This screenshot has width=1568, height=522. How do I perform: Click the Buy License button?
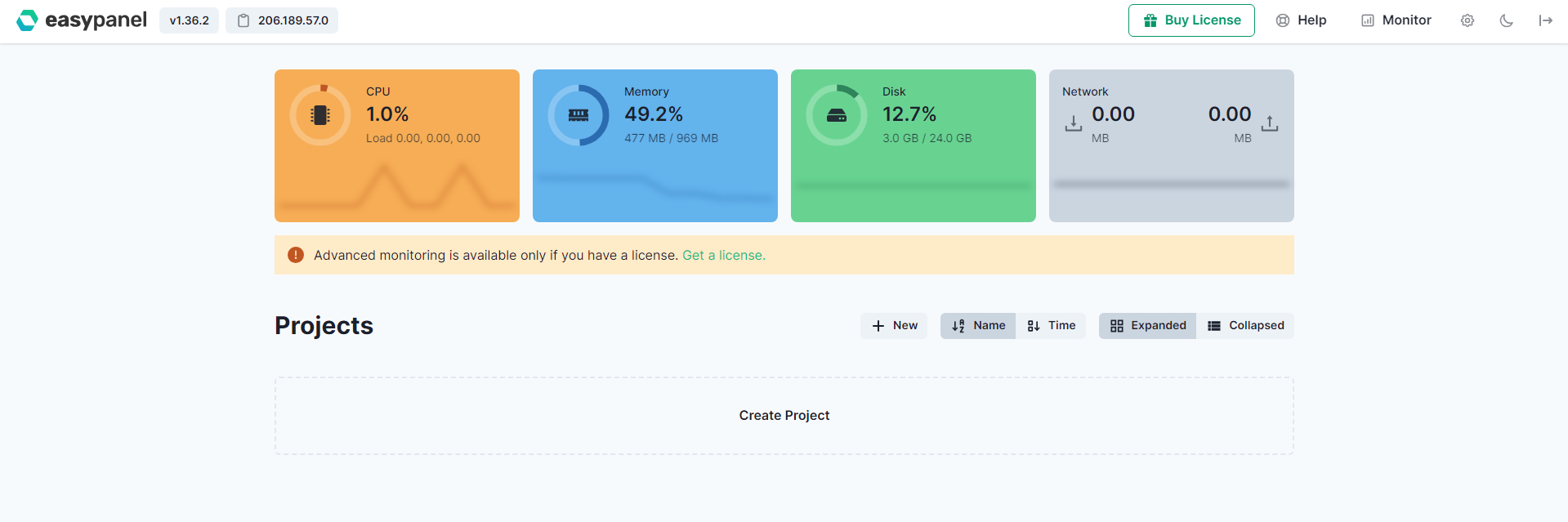tap(1191, 20)
